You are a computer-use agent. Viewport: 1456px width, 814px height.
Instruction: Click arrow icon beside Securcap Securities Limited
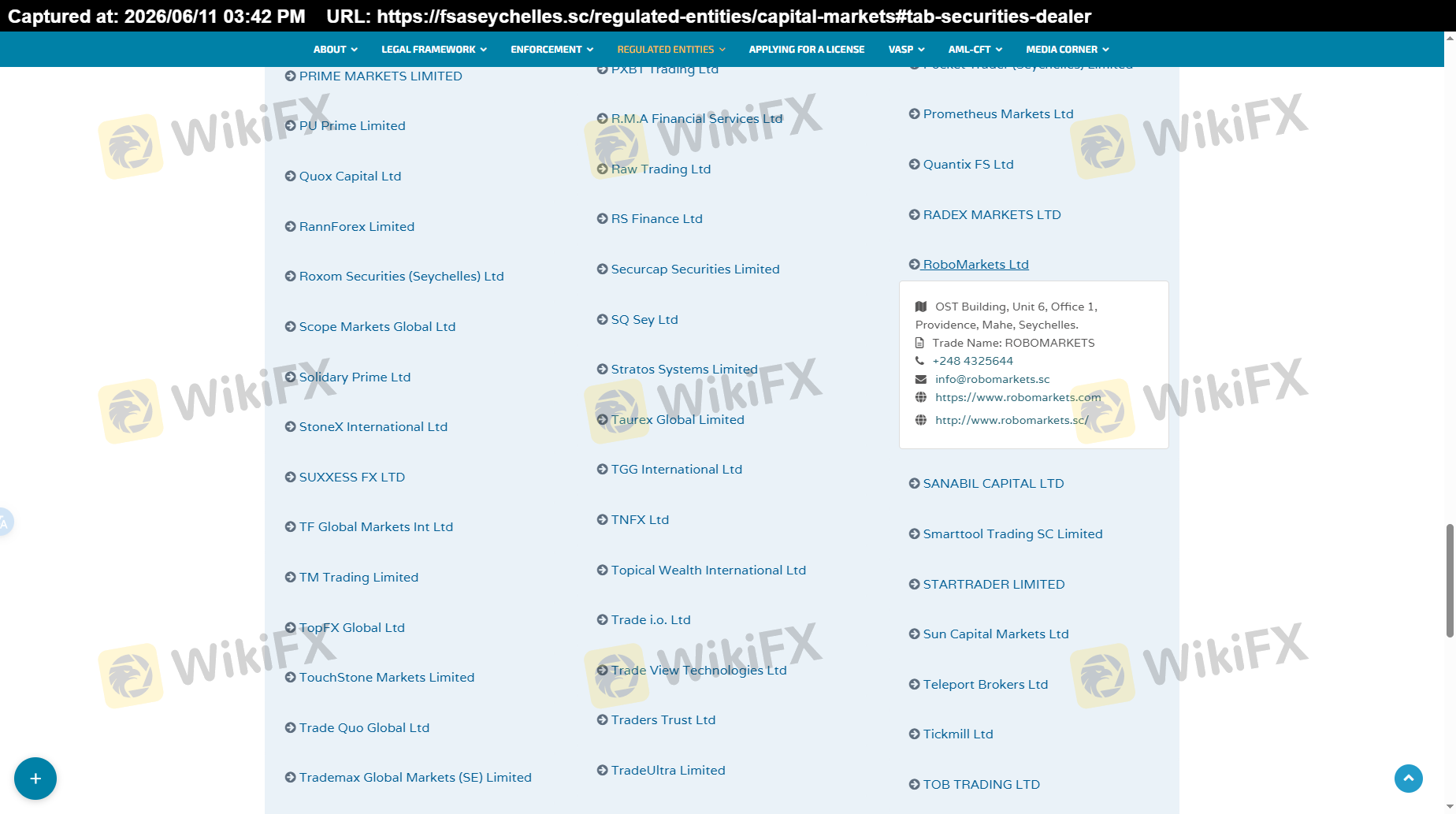click(603, 269)
